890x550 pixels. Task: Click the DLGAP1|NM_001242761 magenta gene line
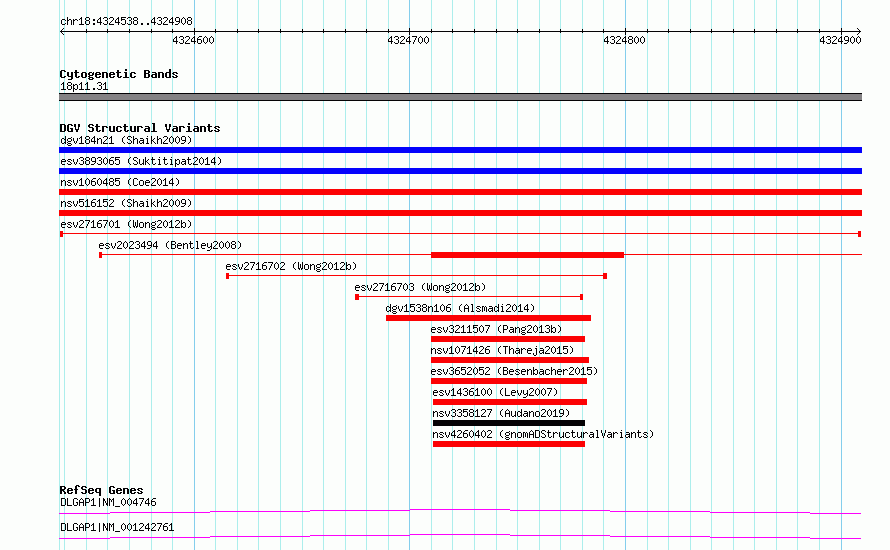[x=460, y=536]
